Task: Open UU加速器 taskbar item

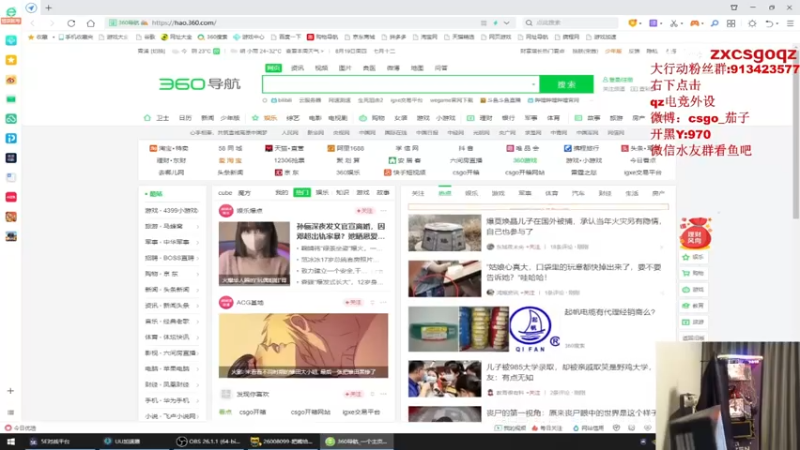Action: point(122,441)
